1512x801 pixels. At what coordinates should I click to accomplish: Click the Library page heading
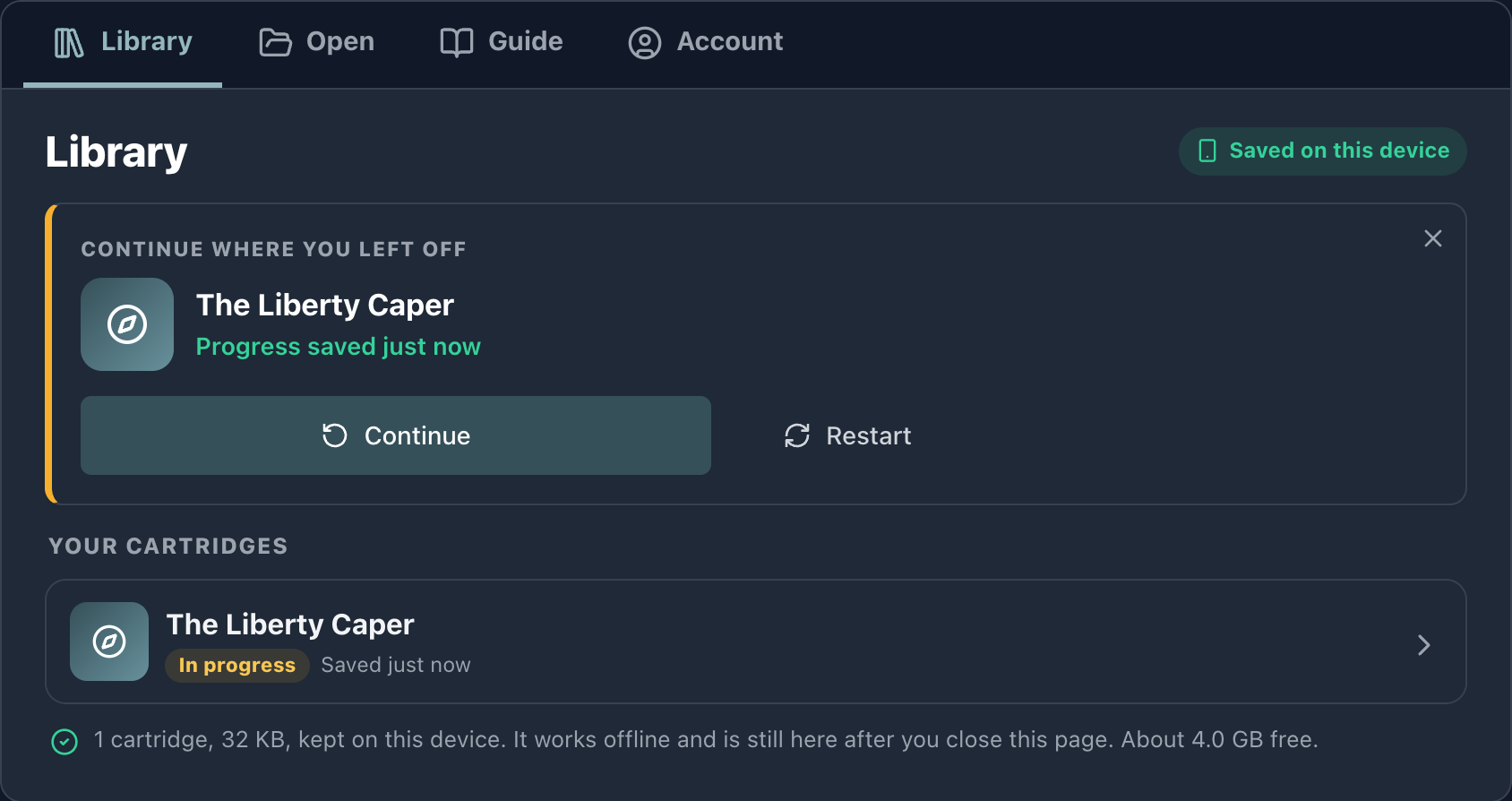(x=116, y=152)
